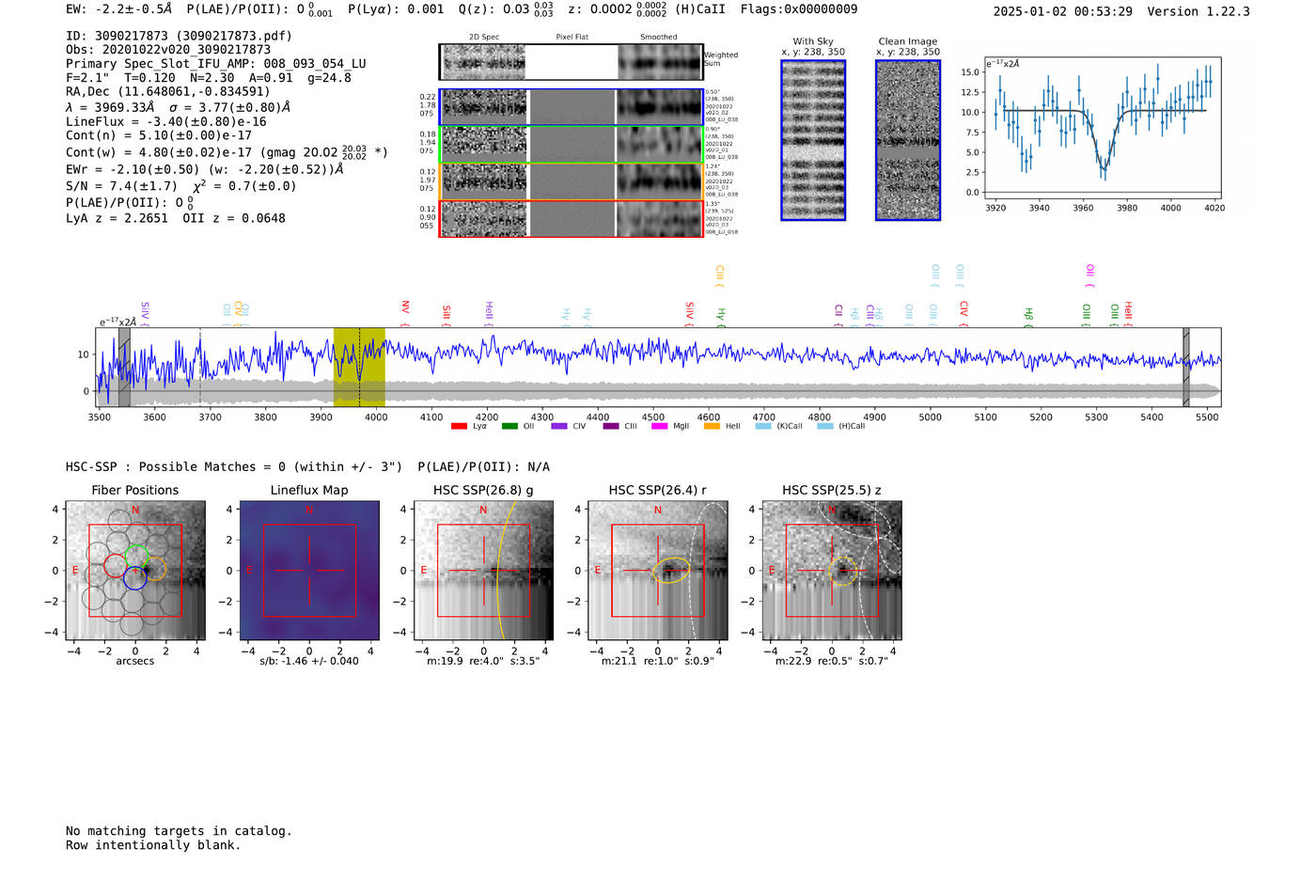Click the magenta MgII legend swatch
This screenshot has width=1316, height=896.
pyautogui.click(x=661, y=426)
